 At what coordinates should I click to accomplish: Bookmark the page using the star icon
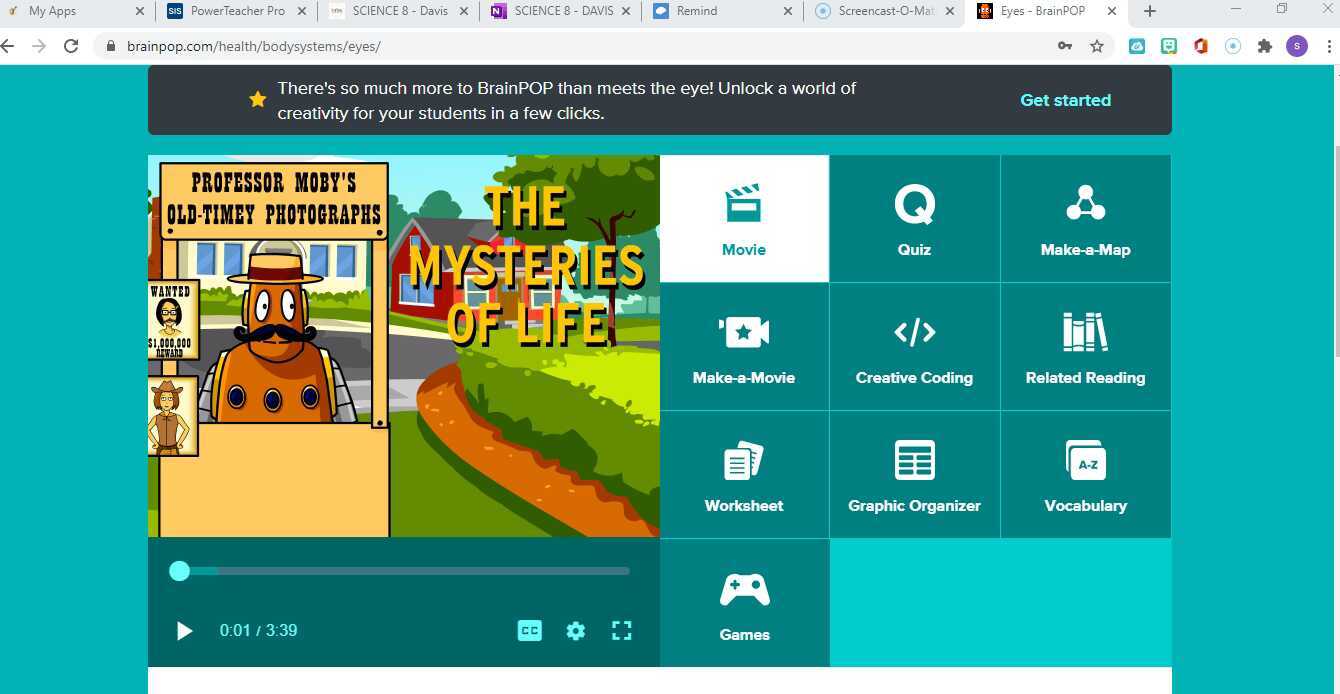point(1097,46)
